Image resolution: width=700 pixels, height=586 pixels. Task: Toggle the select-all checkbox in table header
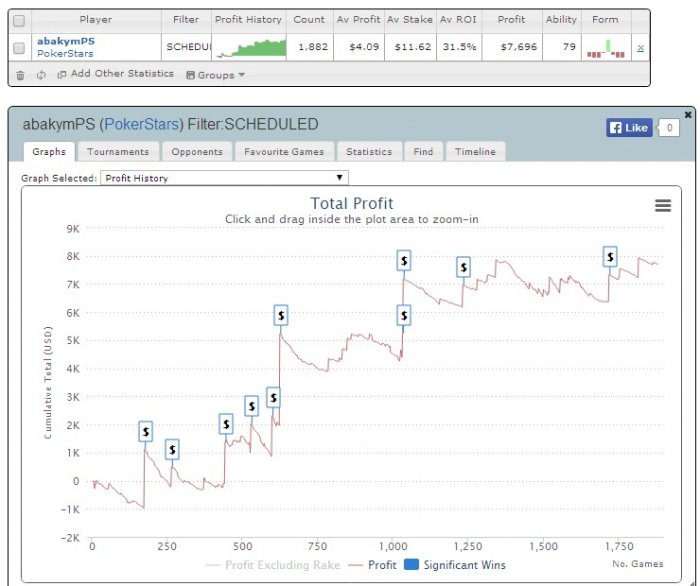pyautogui.click(x=19, y=21)
